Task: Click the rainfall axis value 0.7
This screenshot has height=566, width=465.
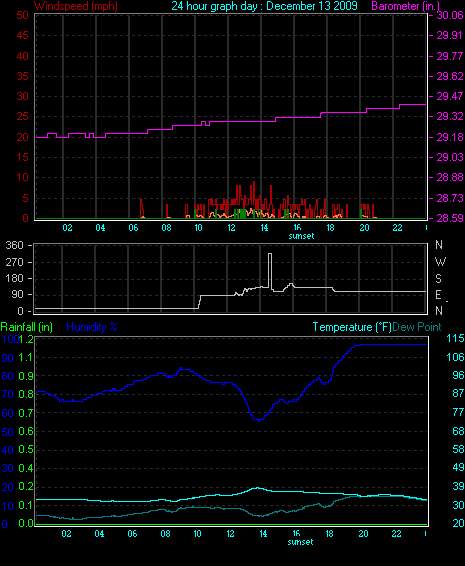Action: tap(26, 413)
